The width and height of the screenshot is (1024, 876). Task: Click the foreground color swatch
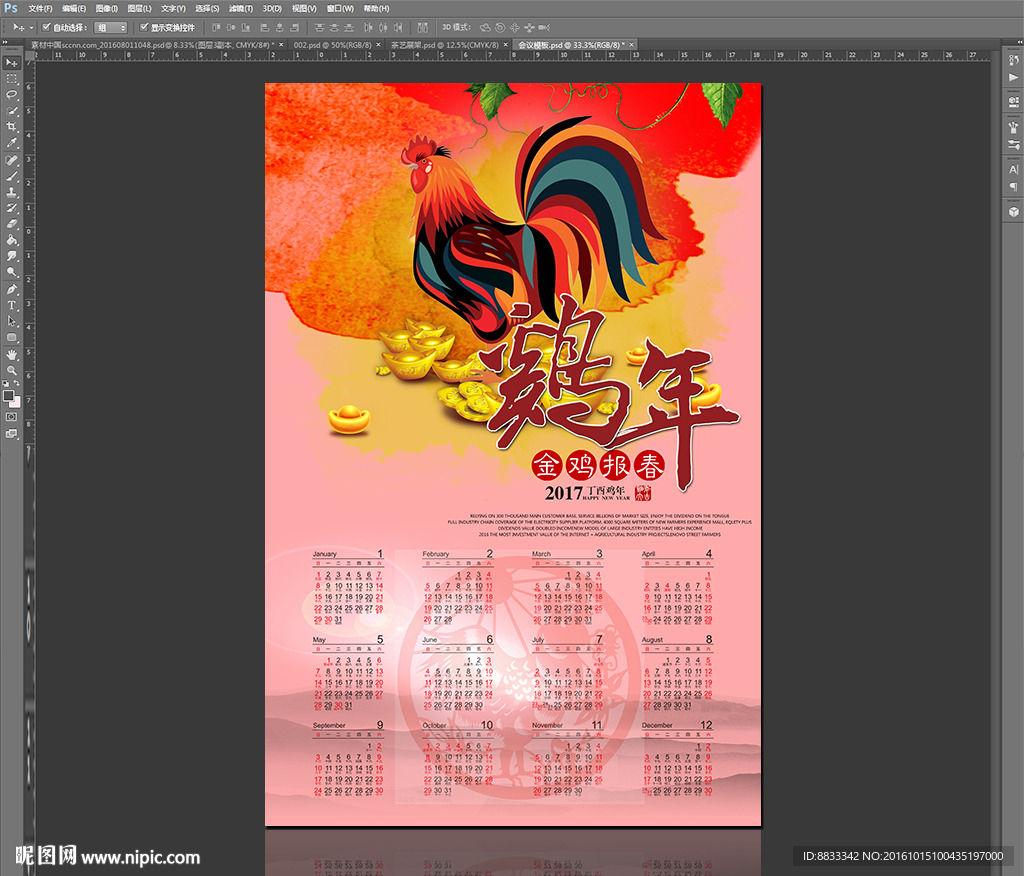point(9,396)
